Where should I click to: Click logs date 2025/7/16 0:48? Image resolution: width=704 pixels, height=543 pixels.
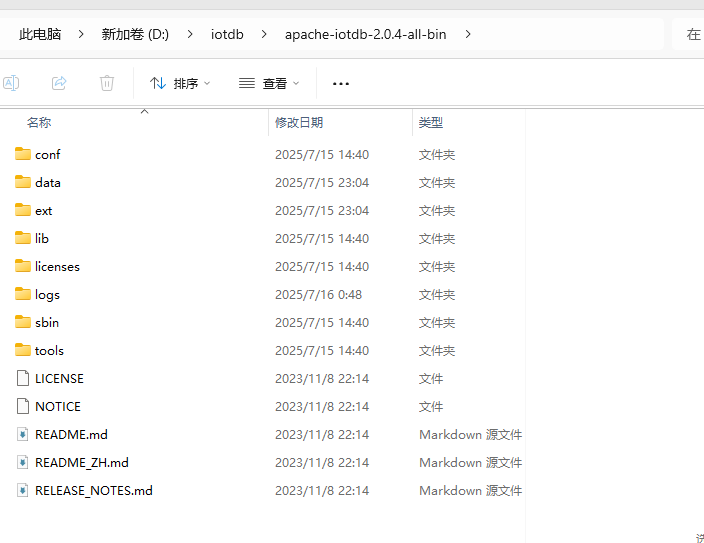318,295
